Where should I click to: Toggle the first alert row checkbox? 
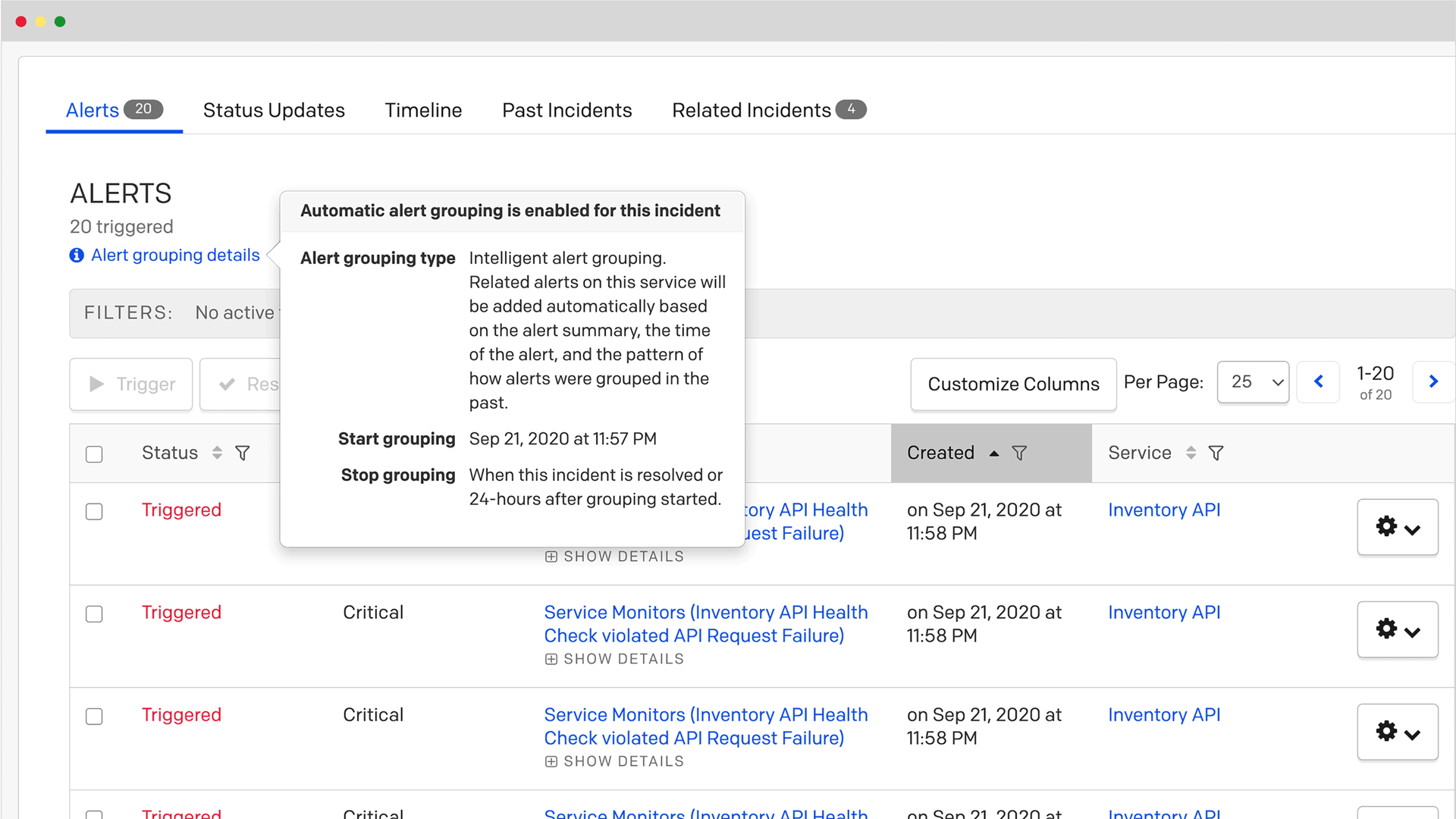coord(94,510)
